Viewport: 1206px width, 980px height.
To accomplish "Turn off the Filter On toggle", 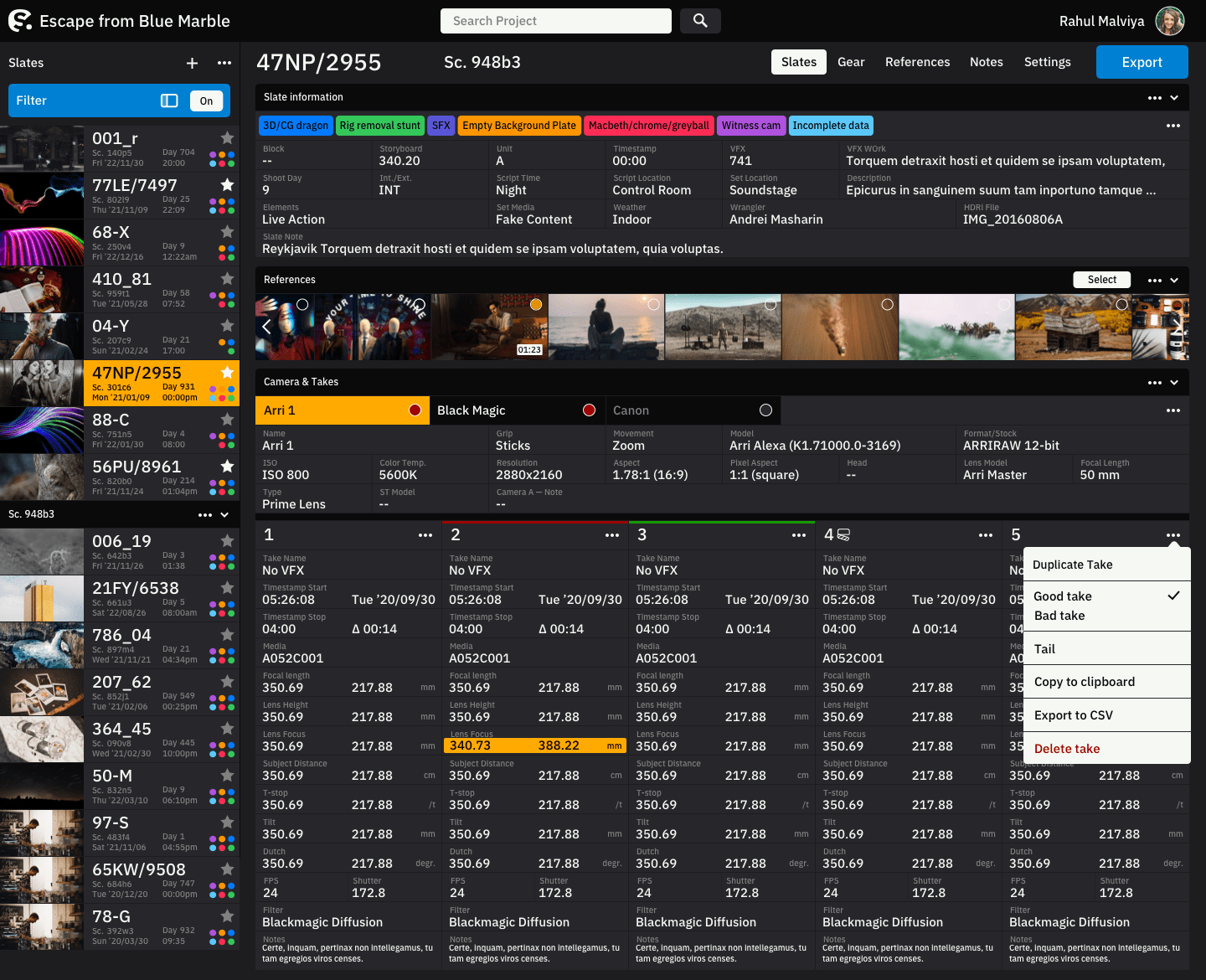I will [x=206, y=101].
